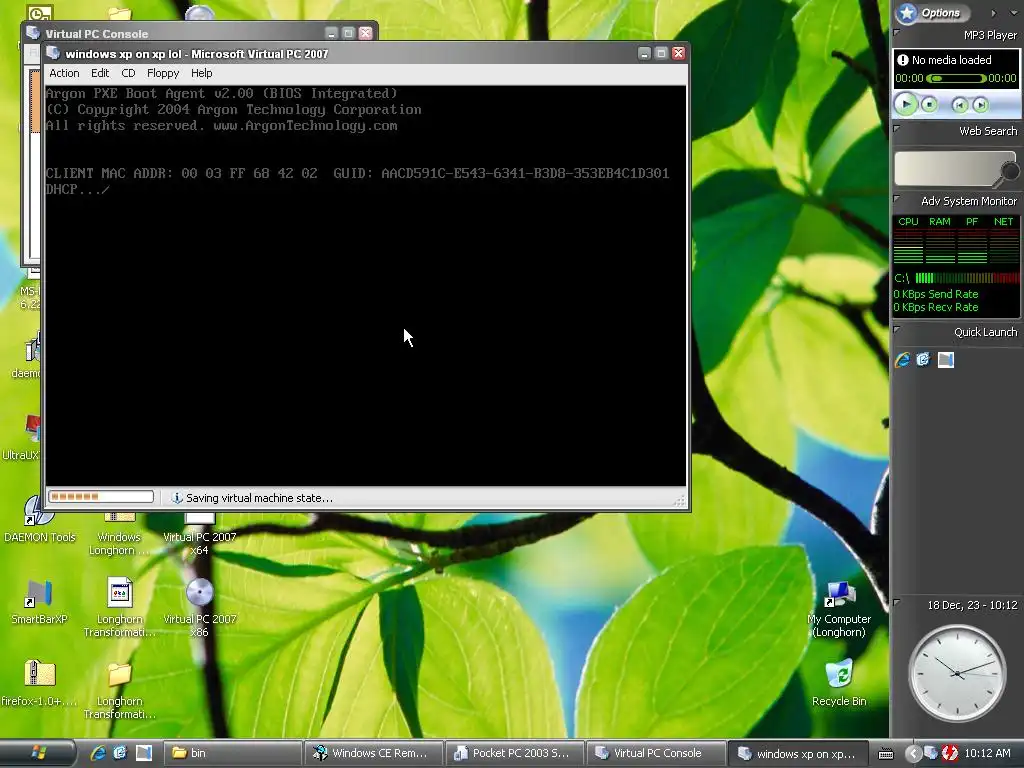
Task: Launch Internet Explorer from taskbar Quick Launch
Action: 98,753
